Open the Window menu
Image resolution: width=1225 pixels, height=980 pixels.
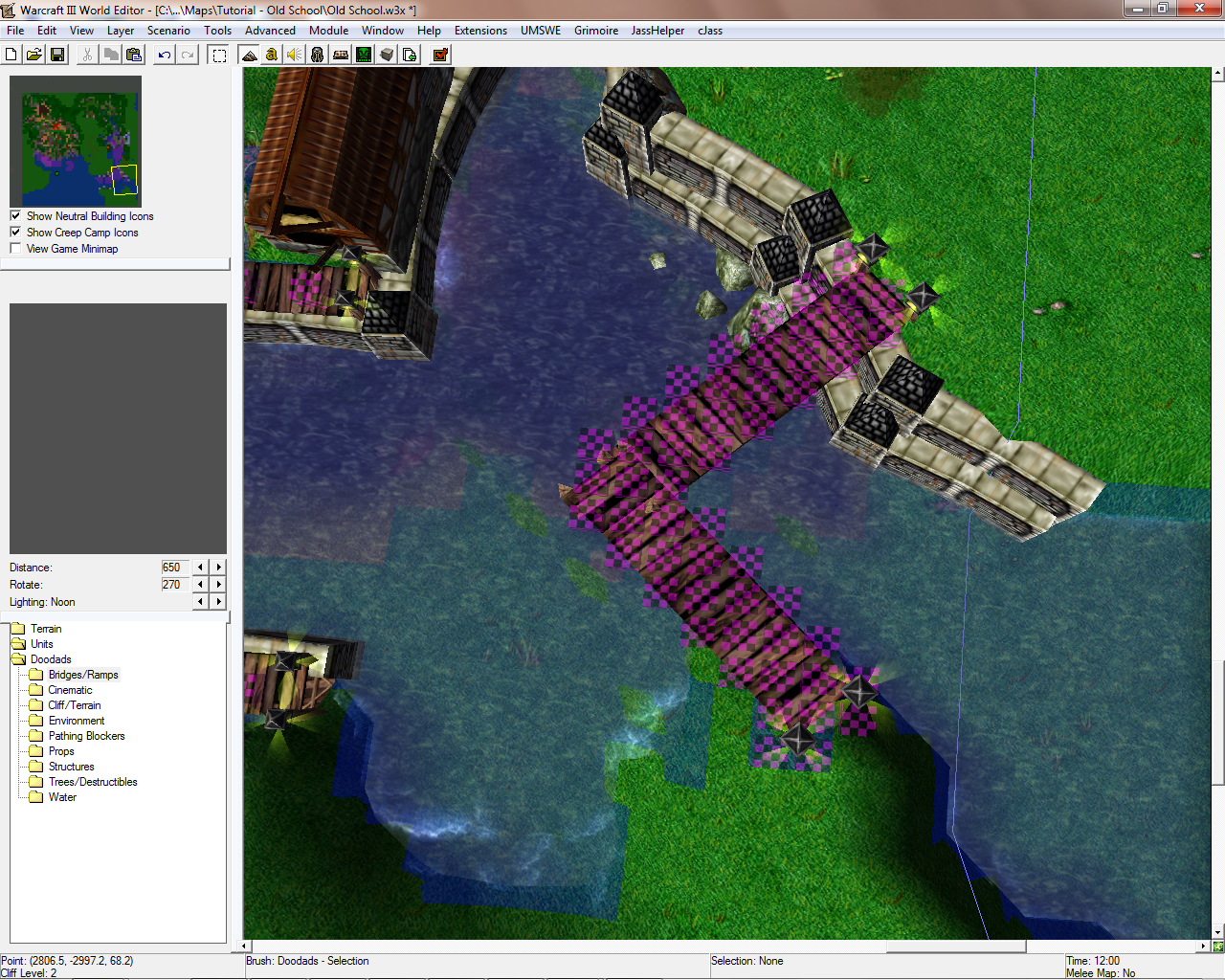383,31
